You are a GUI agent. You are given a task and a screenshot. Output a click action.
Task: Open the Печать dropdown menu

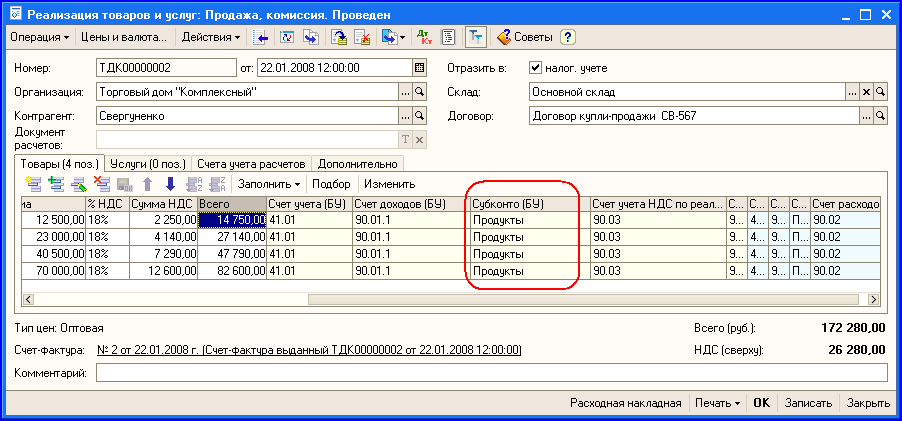[x=717, y=403]
